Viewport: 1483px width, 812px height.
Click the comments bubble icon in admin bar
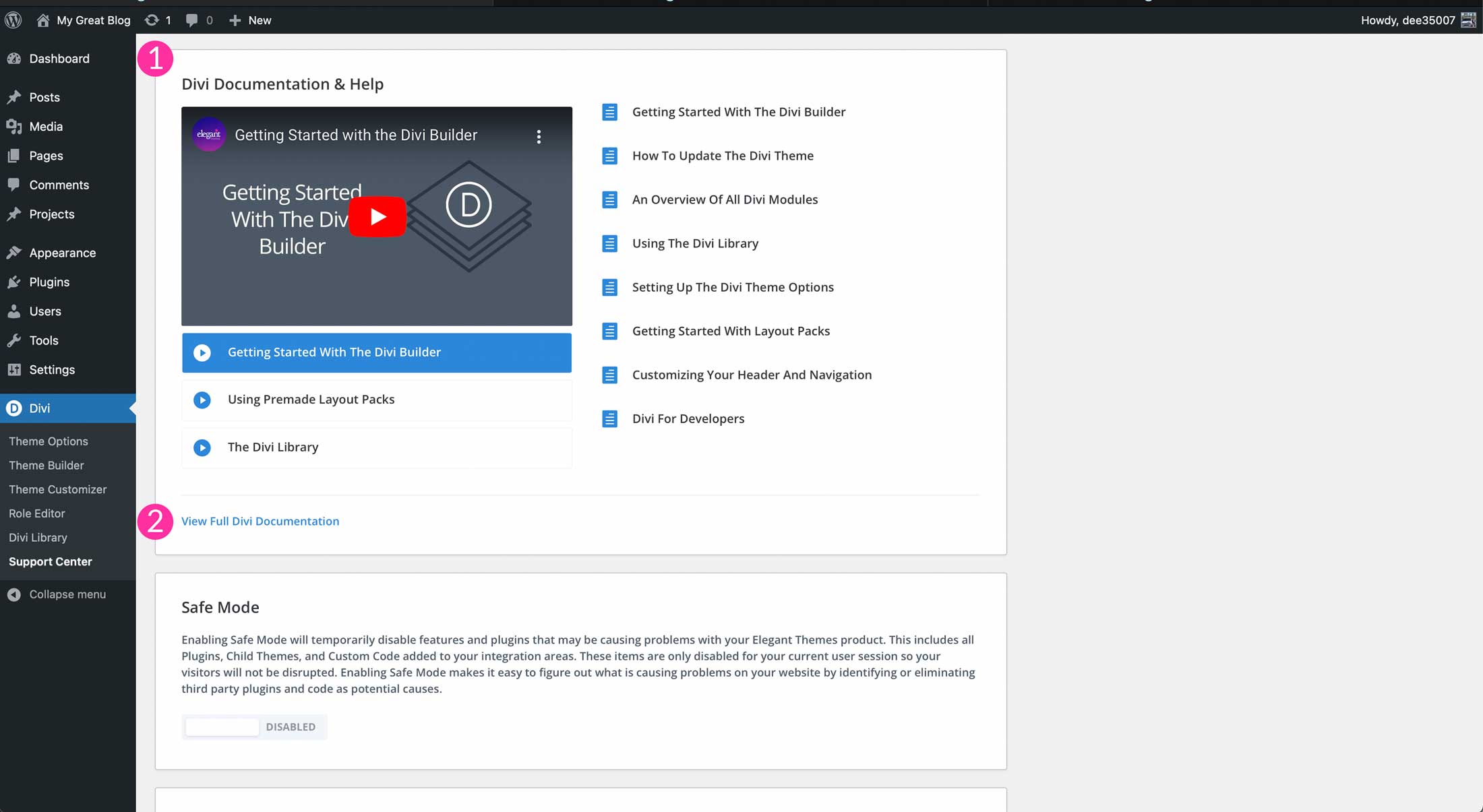coord(192,20)
